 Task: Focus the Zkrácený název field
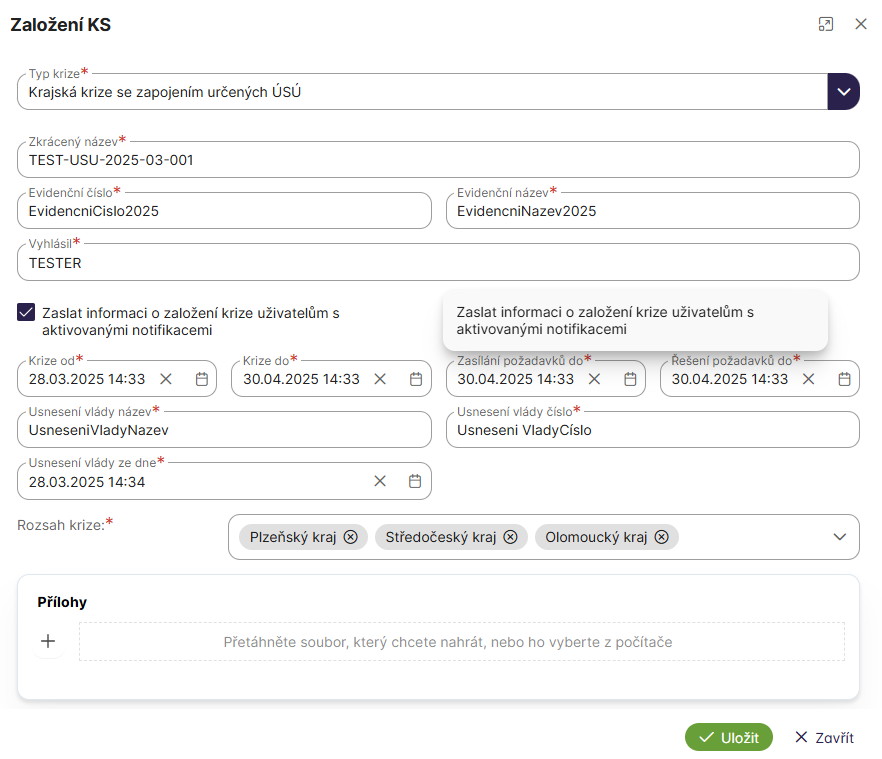437,160
